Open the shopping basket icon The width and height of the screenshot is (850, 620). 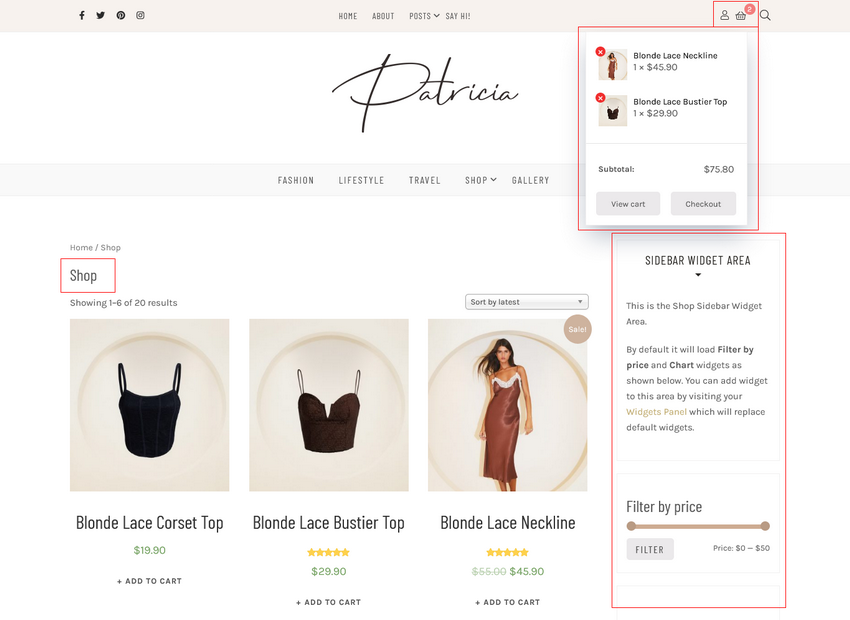[740, 16]
